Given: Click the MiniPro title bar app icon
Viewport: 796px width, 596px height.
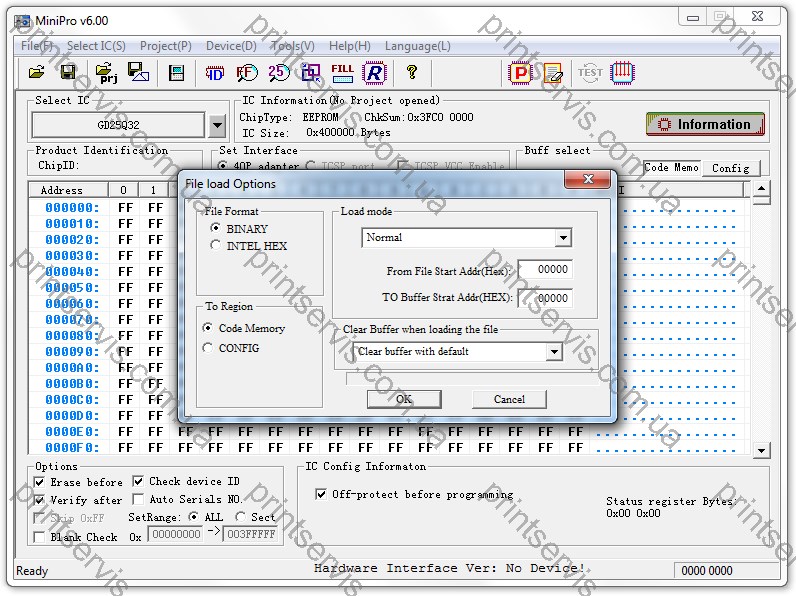Looking at the screenshot, I should click(x=22, y=21).
